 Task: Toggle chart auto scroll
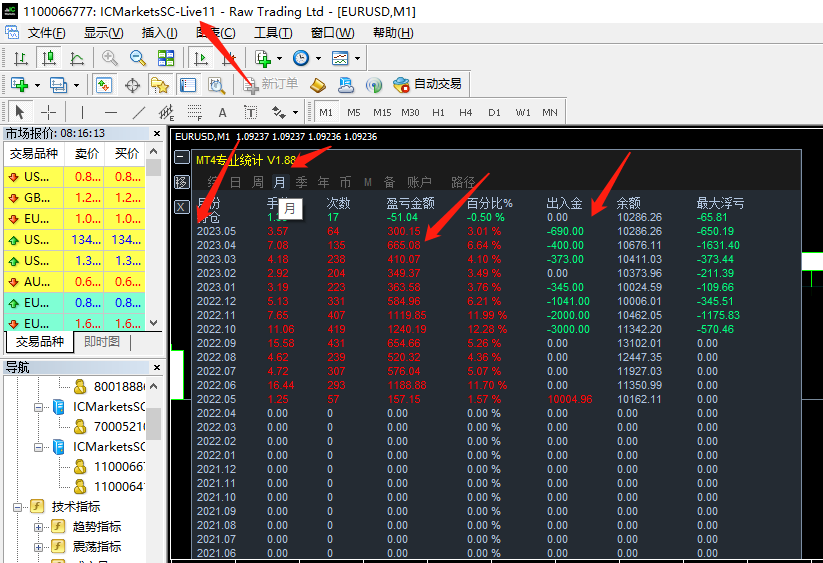(200, 58)
